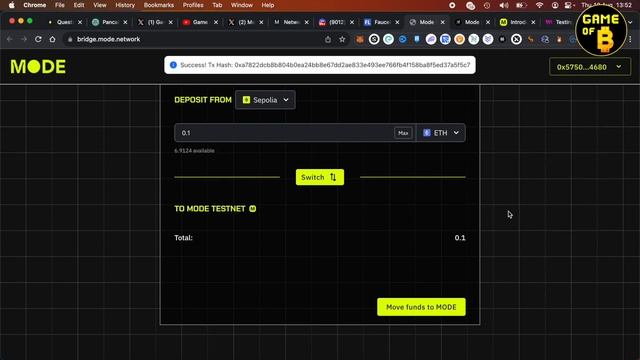The width and height of the screenshot is (640, 360).
Task: Open the tab search chevron
Action: point(630,22)
